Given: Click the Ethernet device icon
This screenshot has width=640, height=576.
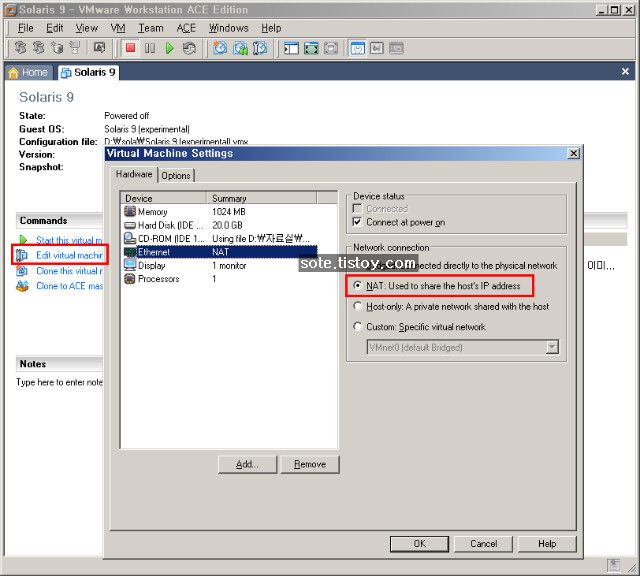Looking at the screenshot, I should tap(130, 252).
